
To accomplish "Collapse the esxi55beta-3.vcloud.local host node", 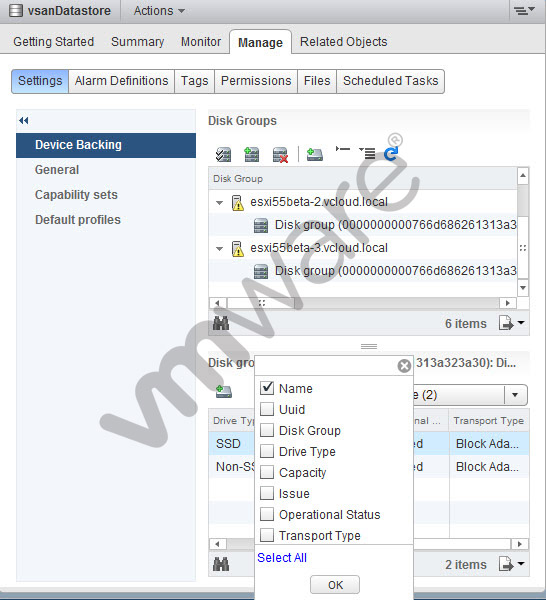I will pyautogui.click(x=219, y=248).
